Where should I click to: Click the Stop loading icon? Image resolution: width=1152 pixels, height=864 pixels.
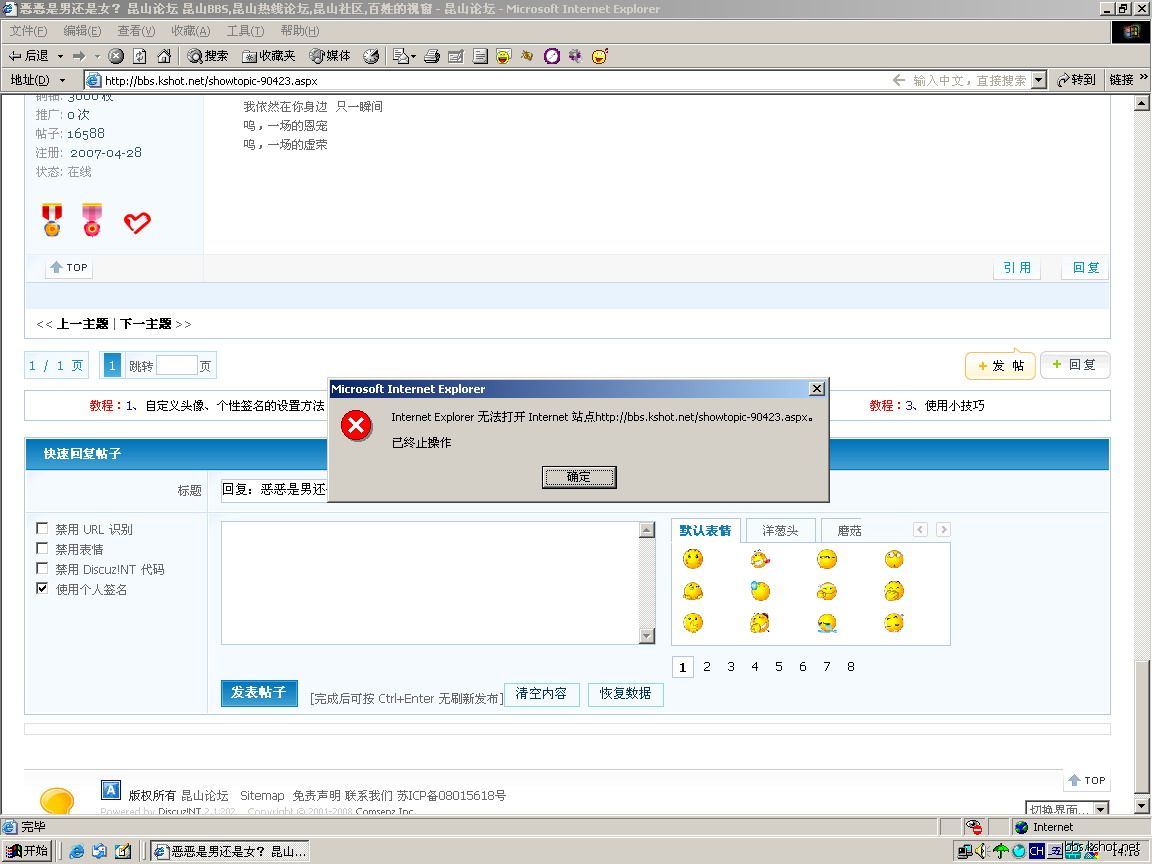click(x=116, y=56)
